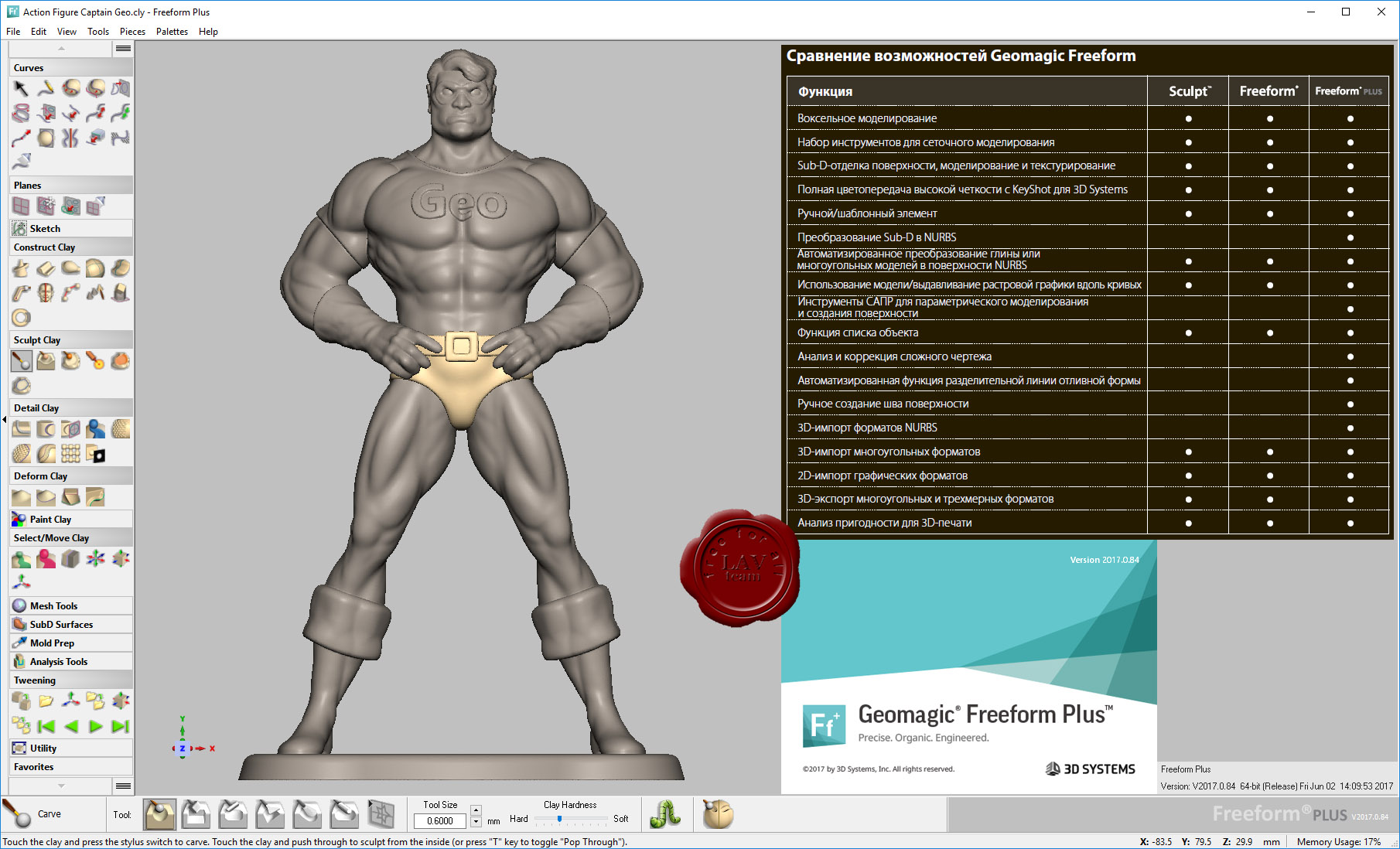
Task: Decrease Tool Size with down arrow
Action: point(476,821)
